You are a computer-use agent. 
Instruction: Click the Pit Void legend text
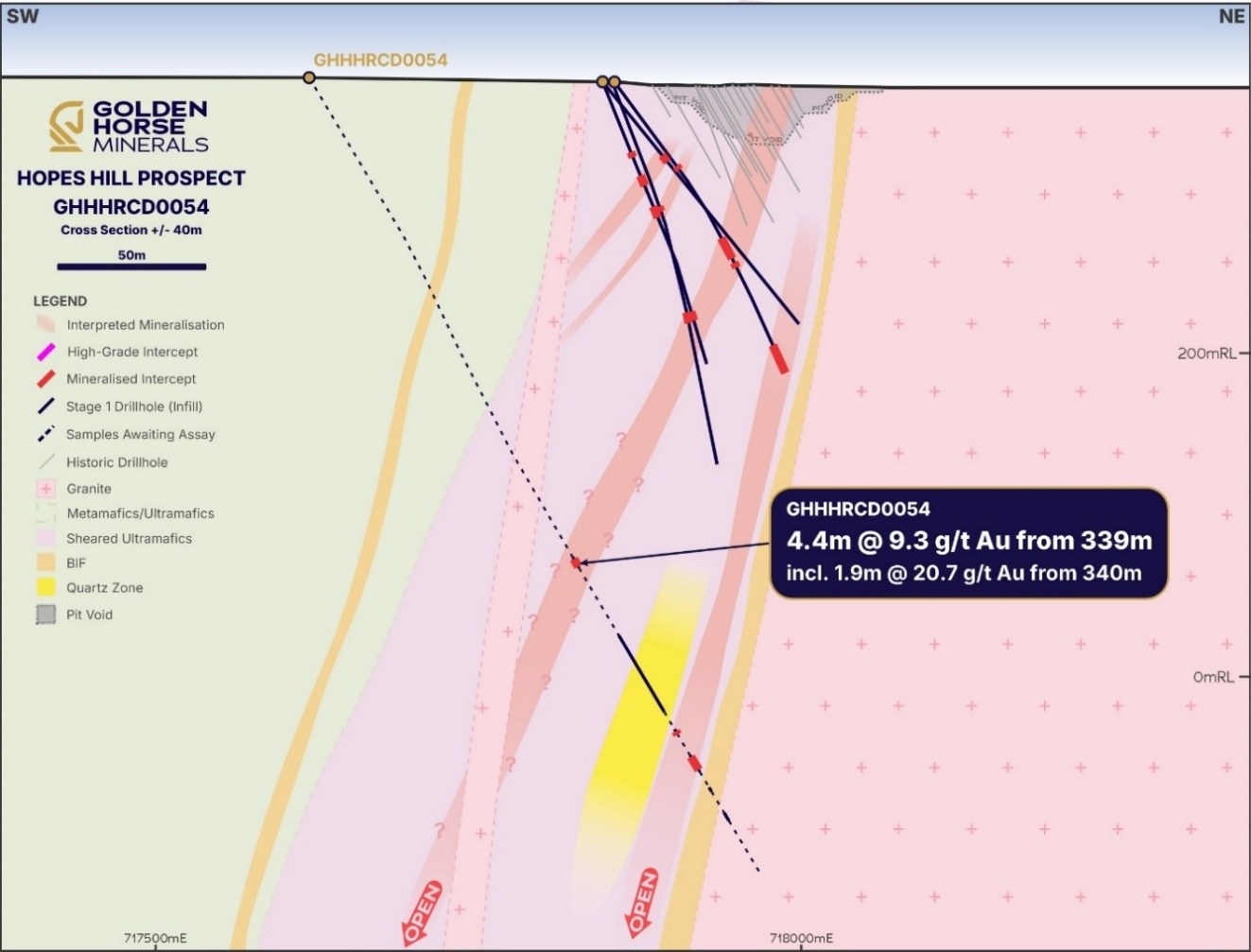click(x=90, y=614)
